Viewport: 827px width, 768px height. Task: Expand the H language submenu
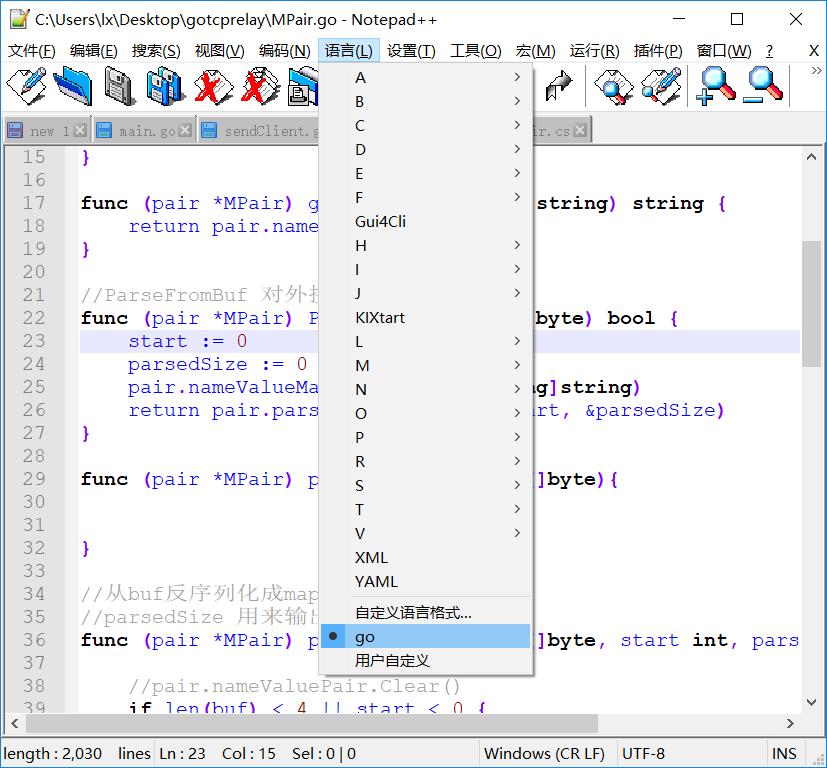coord(426,245)
